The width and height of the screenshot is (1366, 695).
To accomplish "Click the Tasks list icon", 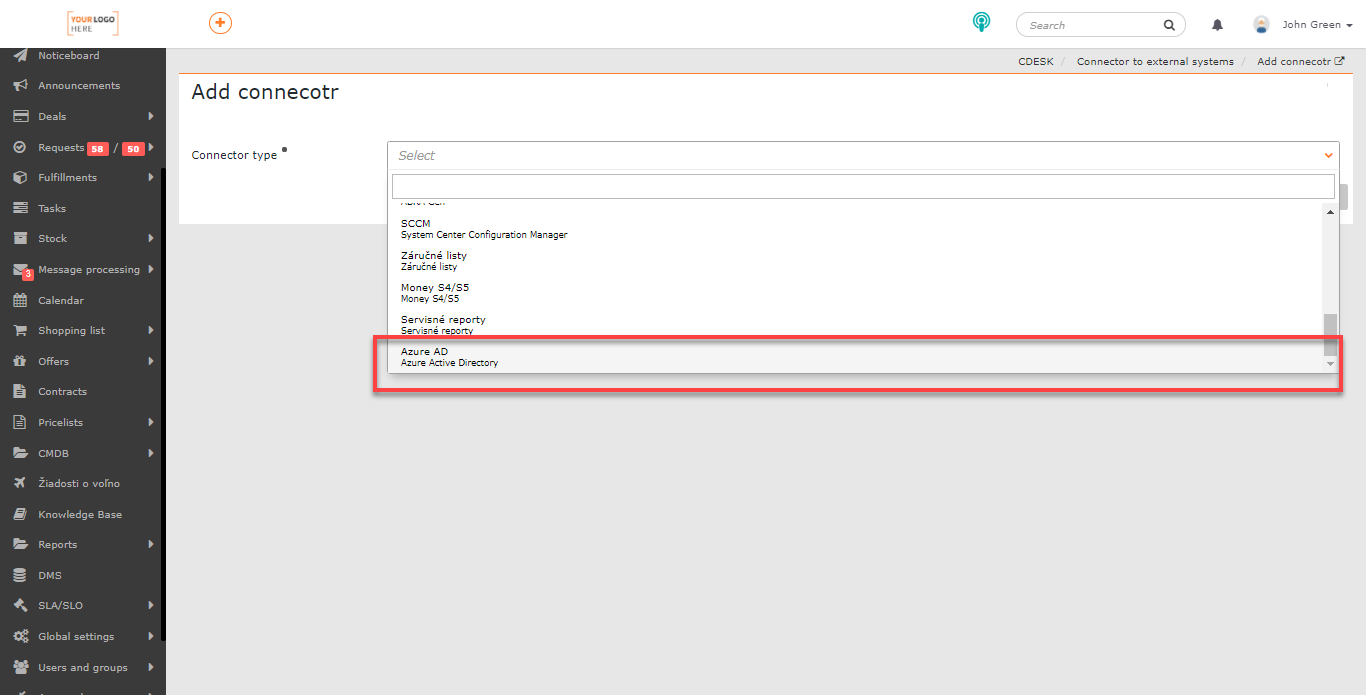I will [x=20, y=208].
